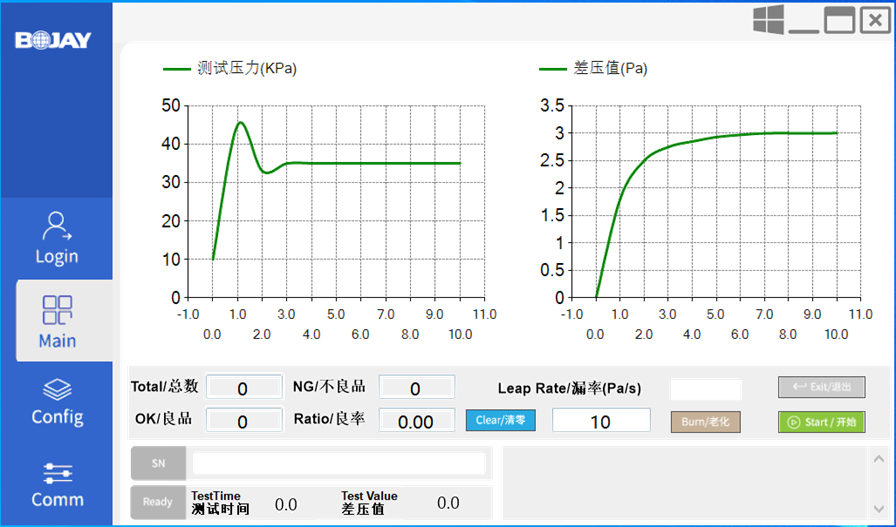Click the Ready status indicator
Image resolution: width=896 pixels, height=527 pixels.
click(x=157, y=502)
